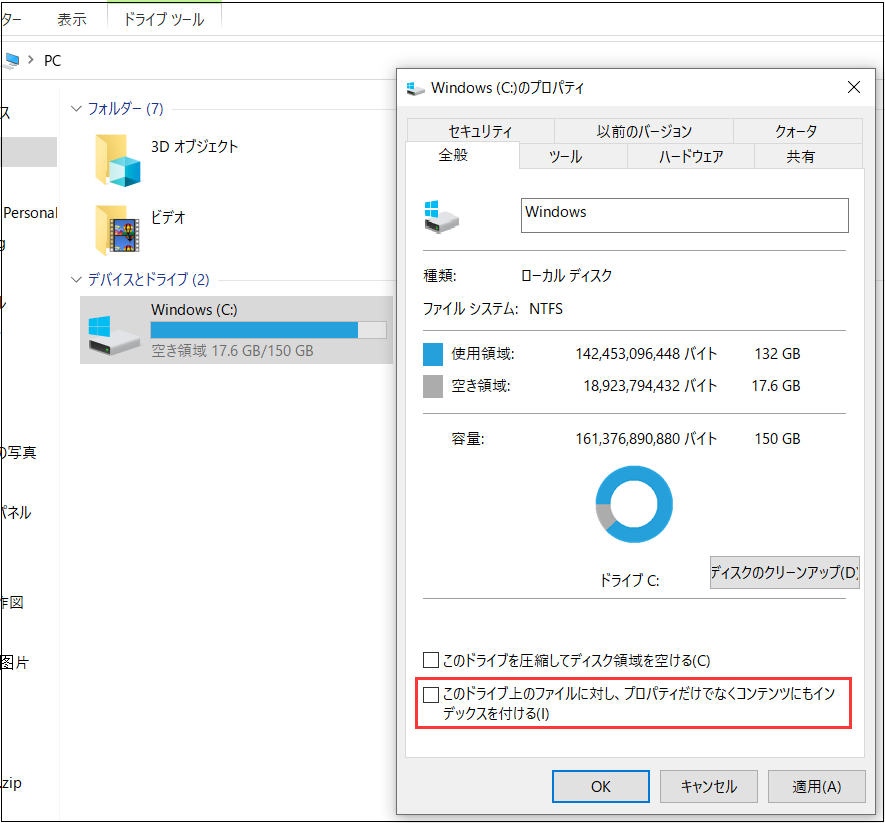Click the 空き領域 17.6 GB/150 GB text
This screenshot has height=823, width=885.
click(x=232, y=351)
